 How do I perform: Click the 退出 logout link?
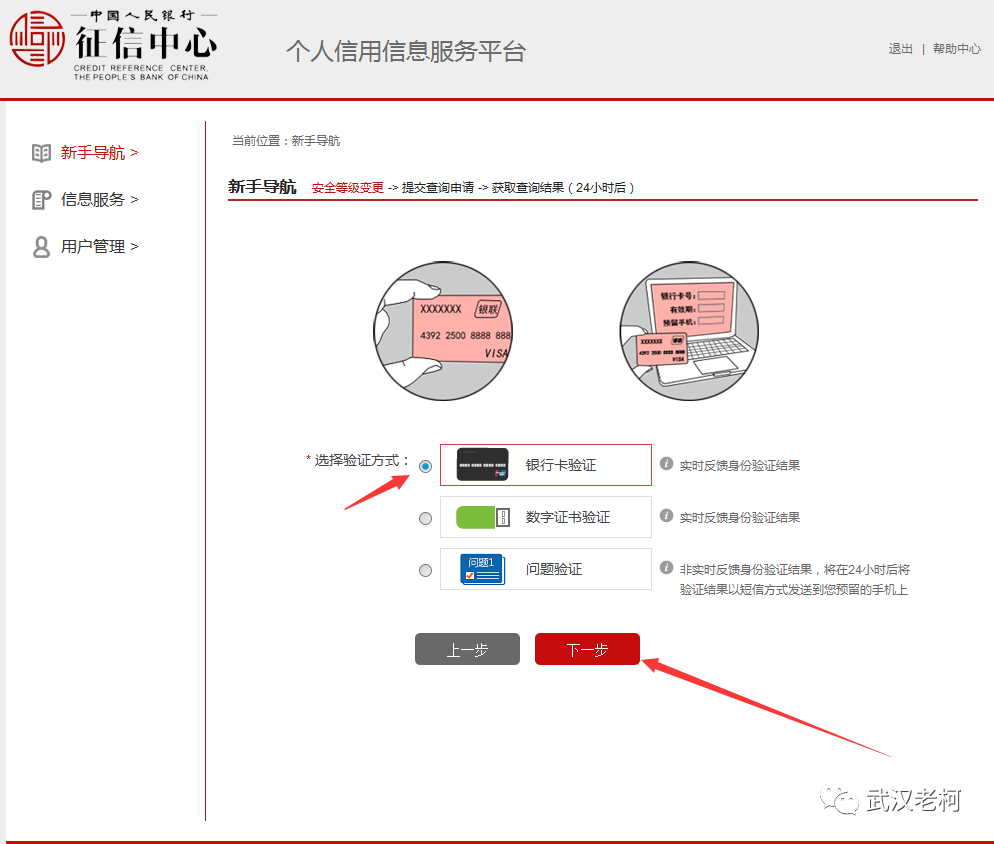pyautogui.click(x=900, y=49)
